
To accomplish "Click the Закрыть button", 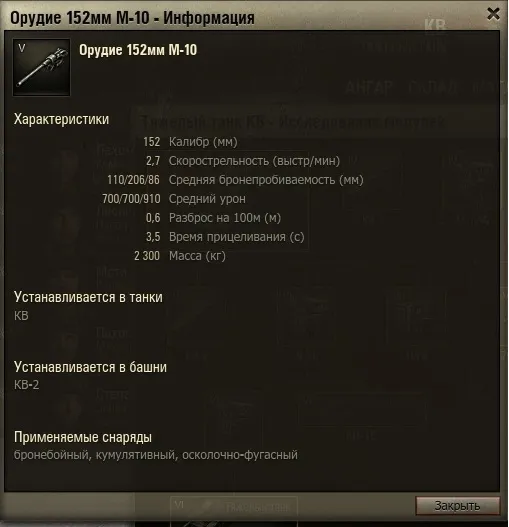I will [x=458, y=505].
